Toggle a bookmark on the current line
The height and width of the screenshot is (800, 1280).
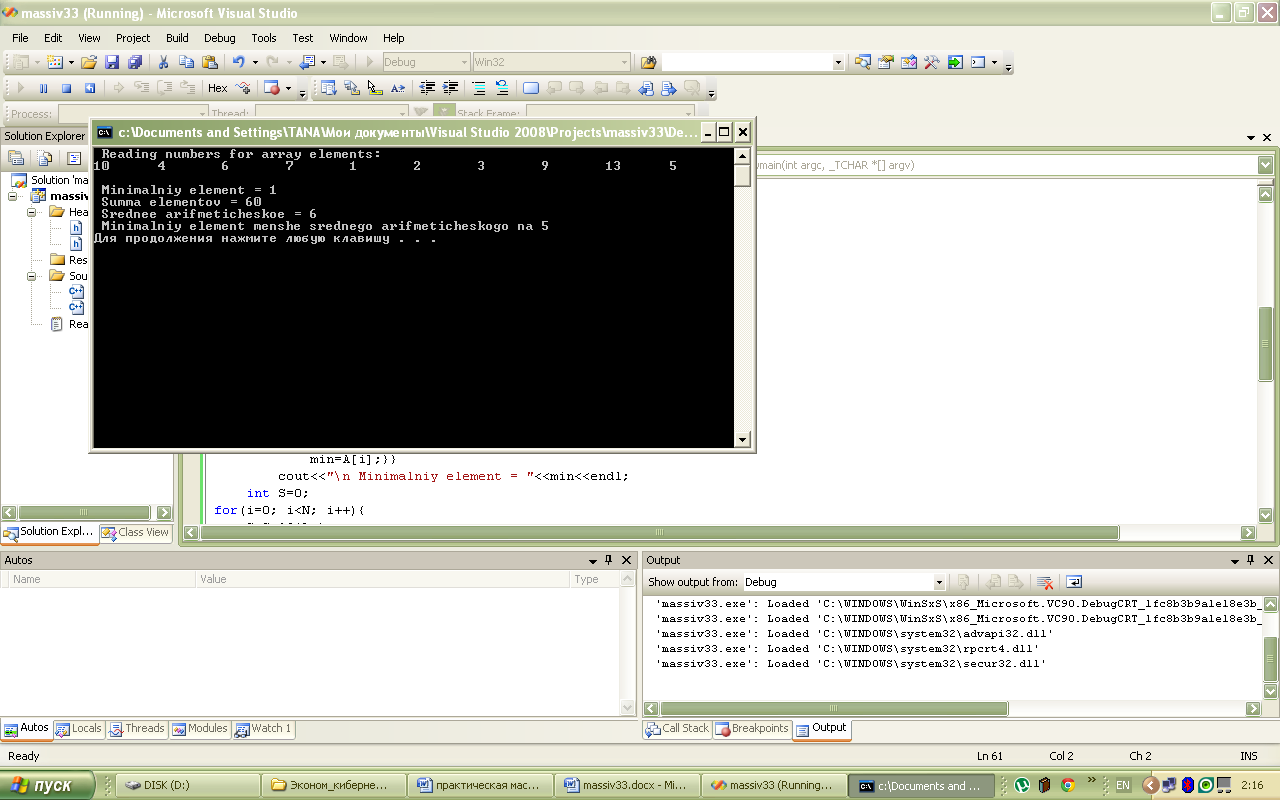tap(531, 88)
